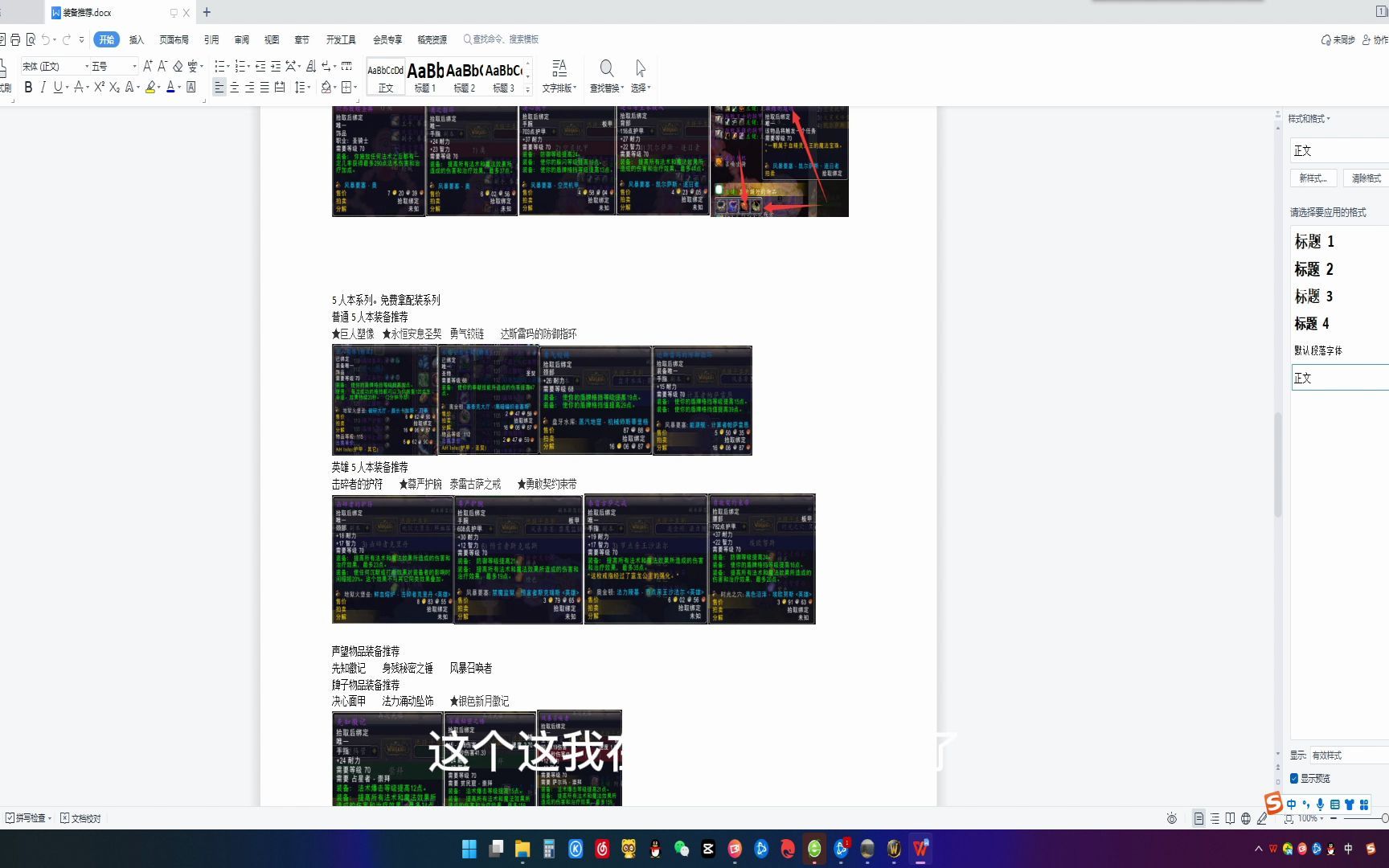
Task: Click the 查找命令 search box
Action: pos(501,39)
